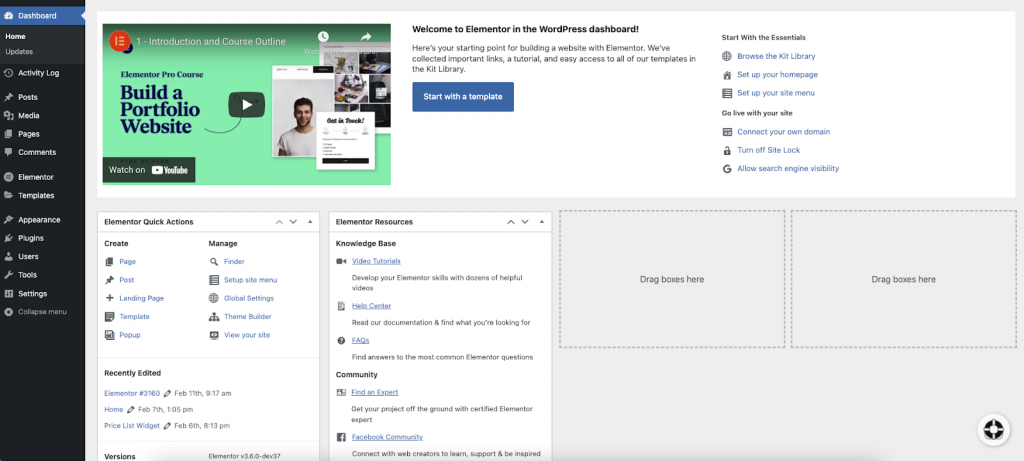Move Elementor Quick Actions panel up
The image size is (1024, 461).
(x=279, y=222)
